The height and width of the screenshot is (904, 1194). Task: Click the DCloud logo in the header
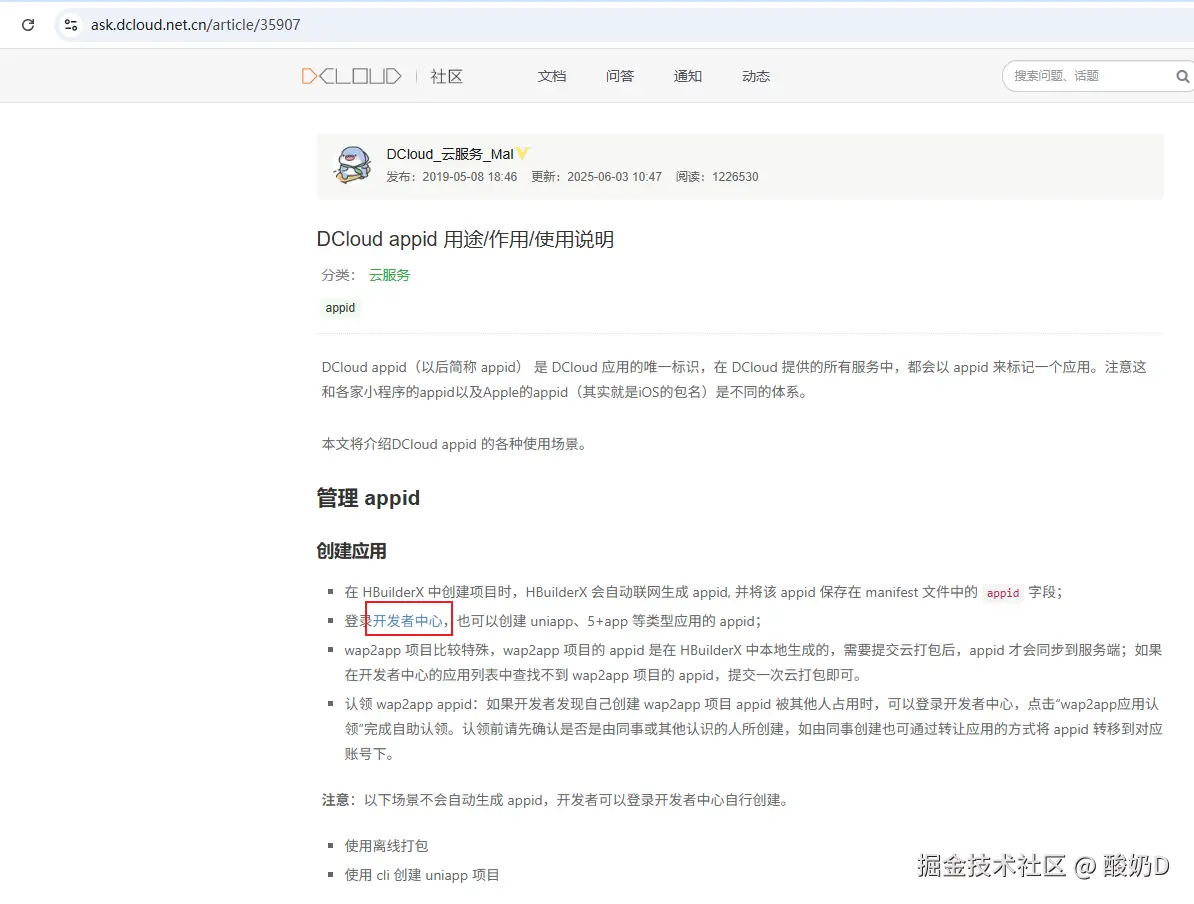[351, 76]
